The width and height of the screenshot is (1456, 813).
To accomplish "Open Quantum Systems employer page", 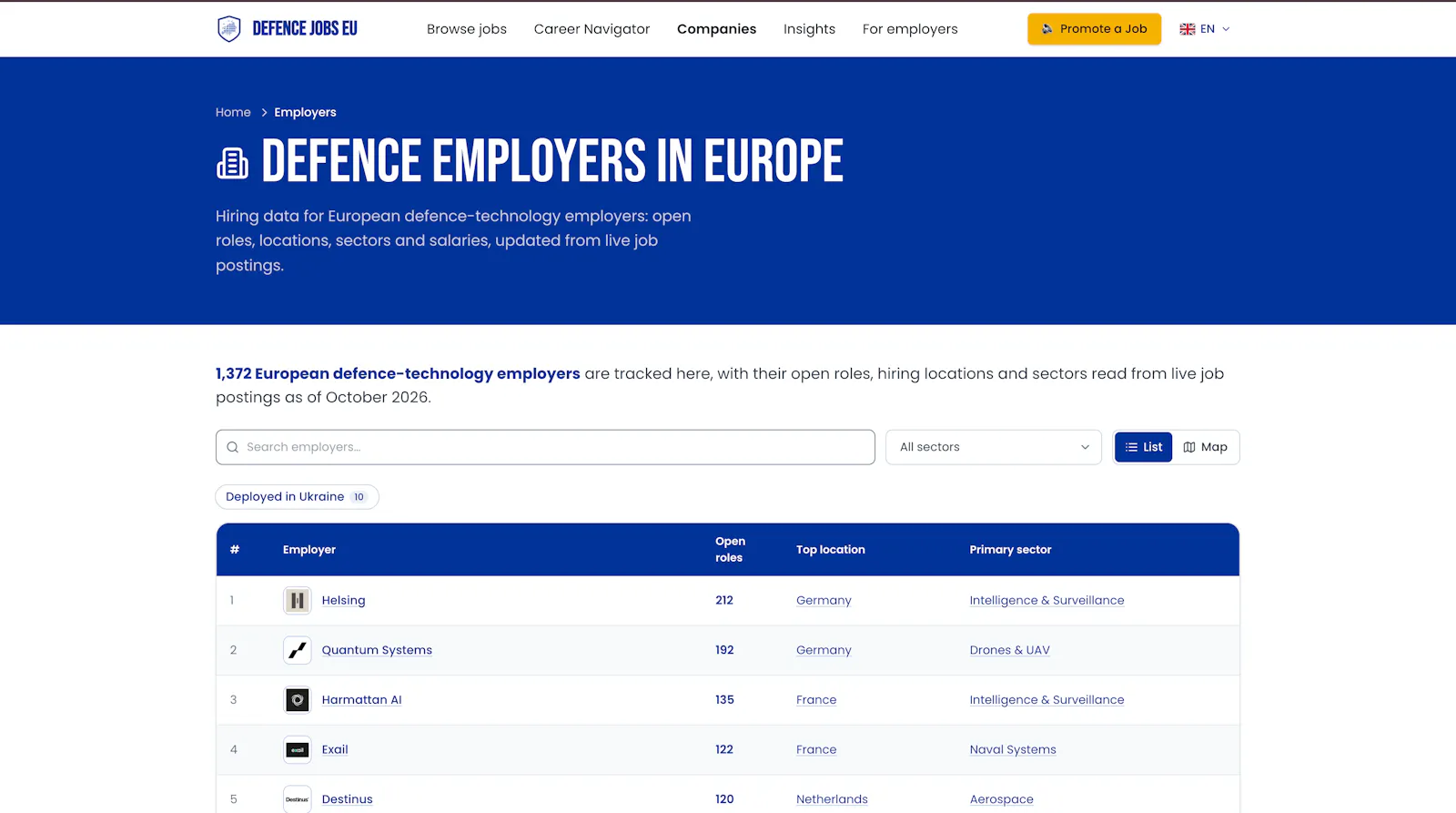I will click(377, 650).
